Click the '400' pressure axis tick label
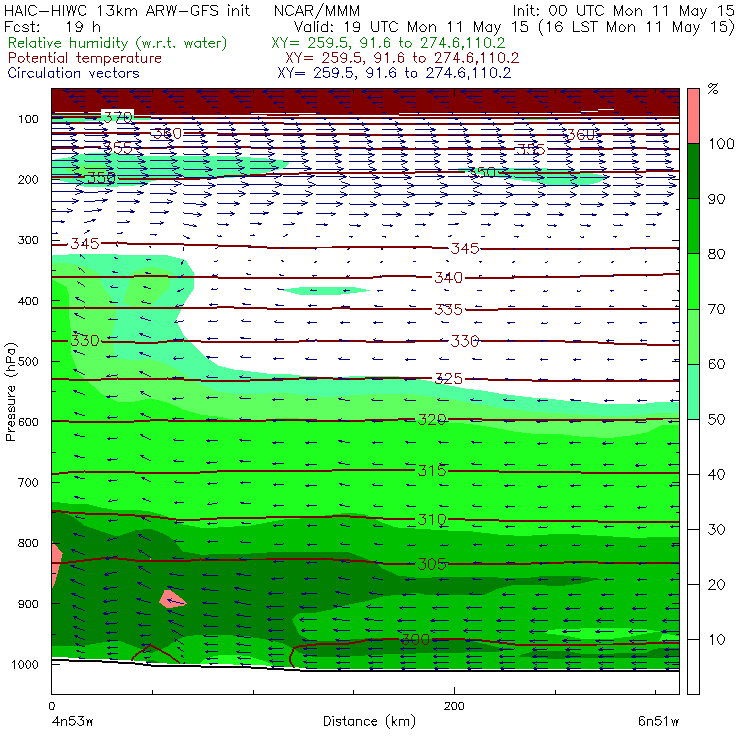The image size is (740, 740). tap(28, 301)
